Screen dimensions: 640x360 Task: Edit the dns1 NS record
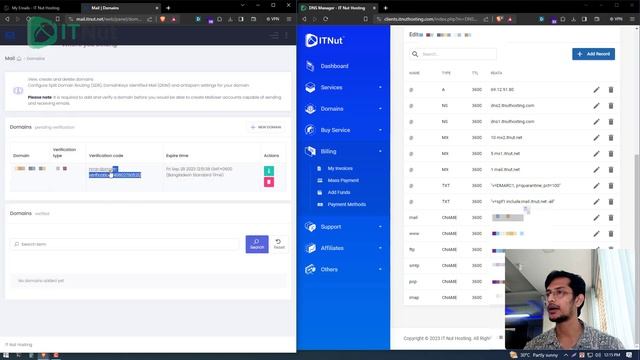click(x=596, y=122)
